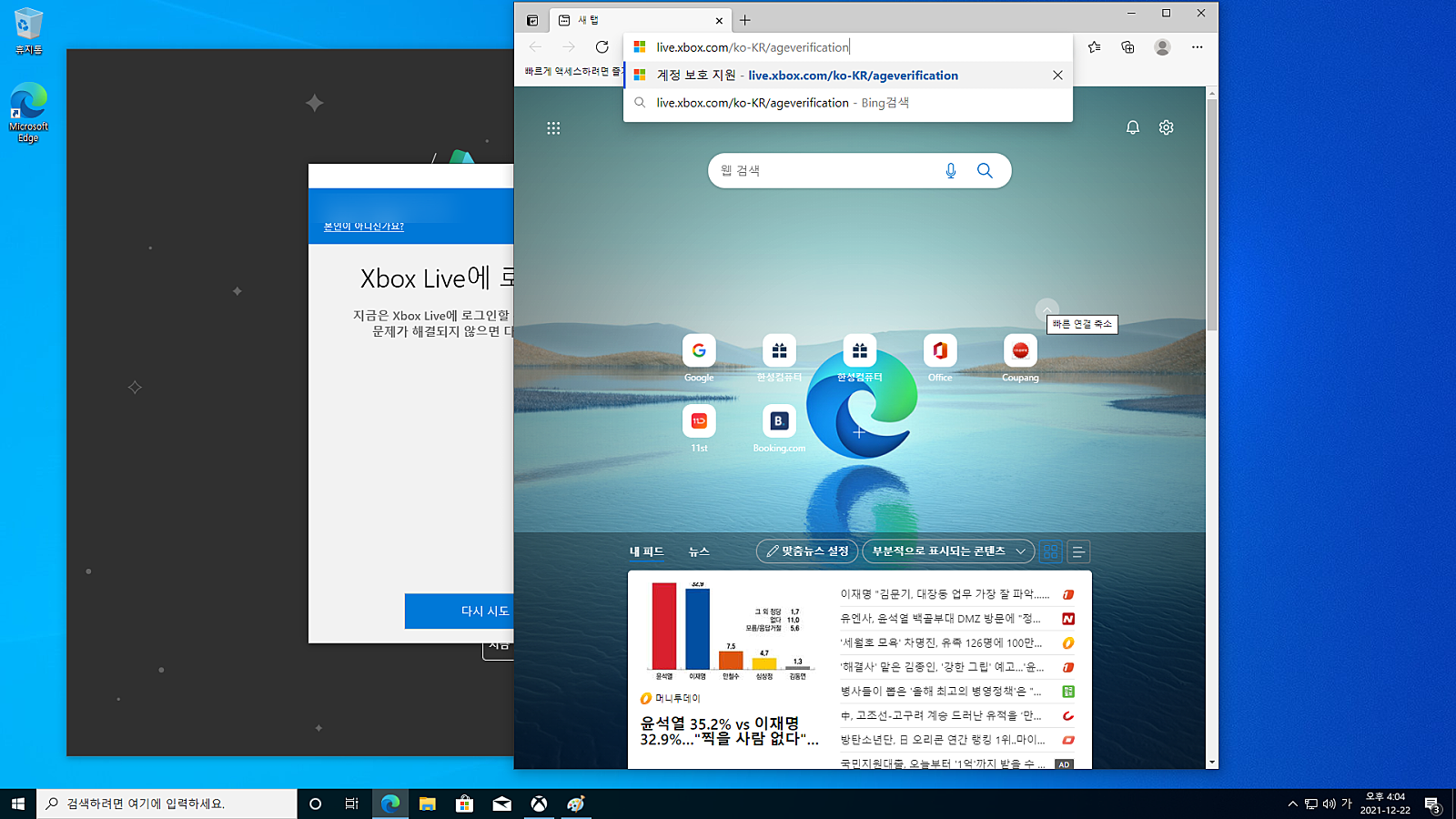
Task: Open Task View on taskbar
Action: point(352,804)
